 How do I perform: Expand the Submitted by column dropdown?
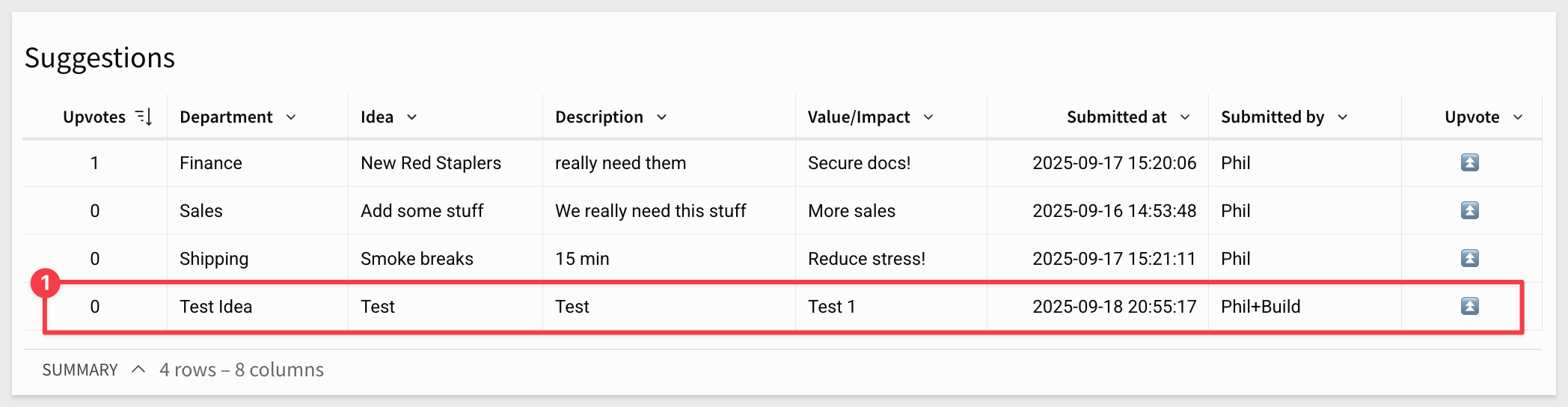pyautogui.click(x=1343, y=117)
